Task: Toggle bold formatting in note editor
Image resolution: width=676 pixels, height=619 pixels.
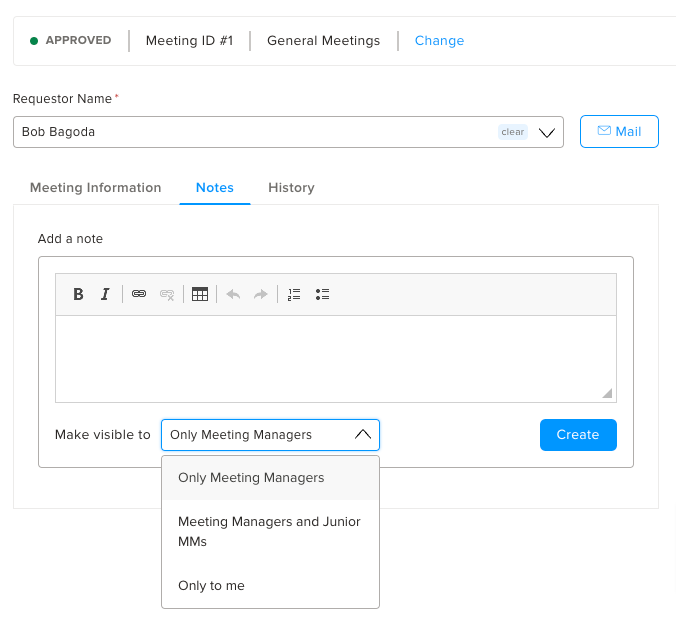Action: pos(78,294)
